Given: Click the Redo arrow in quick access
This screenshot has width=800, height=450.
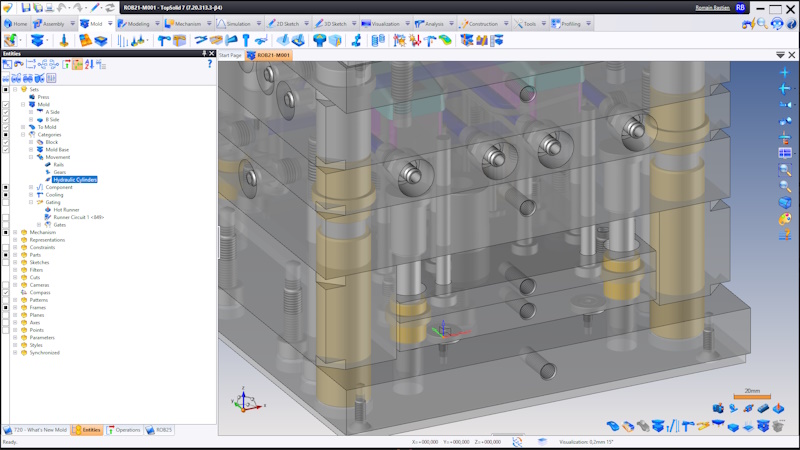Looking at the screenshot, I should point(78,8).
